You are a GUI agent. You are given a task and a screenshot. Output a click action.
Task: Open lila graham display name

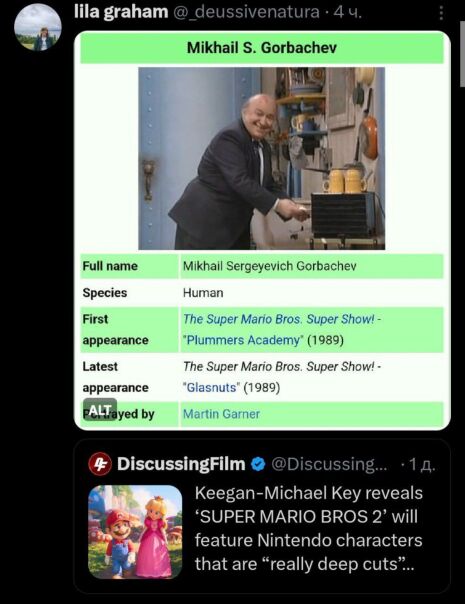121,12
